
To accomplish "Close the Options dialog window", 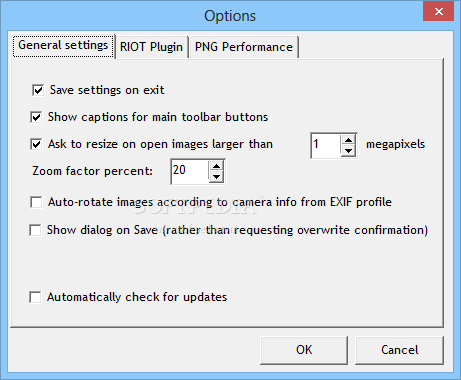I will tap(439, 11).
